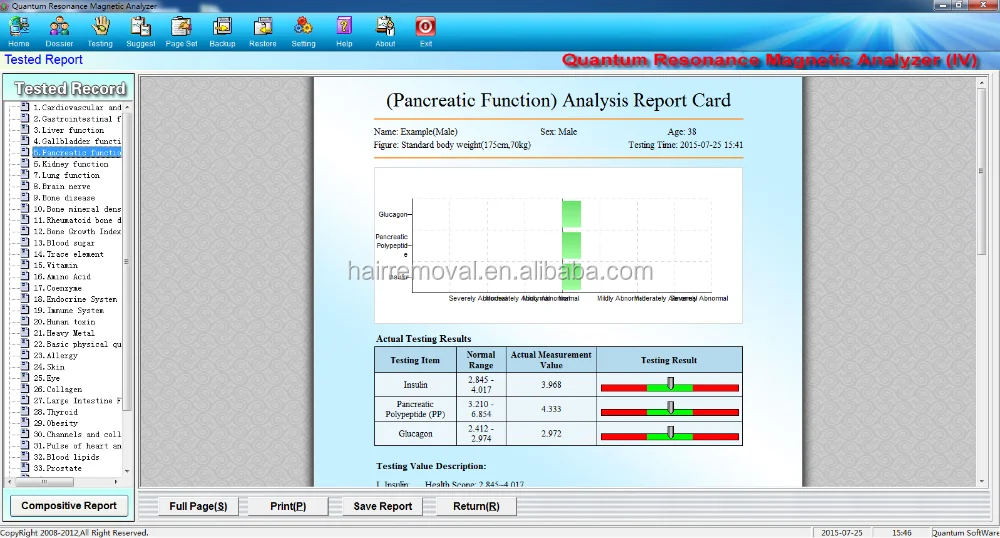Open the 13.Blood sugar record
Screen dimensions: 1000x538
[64, 243]
